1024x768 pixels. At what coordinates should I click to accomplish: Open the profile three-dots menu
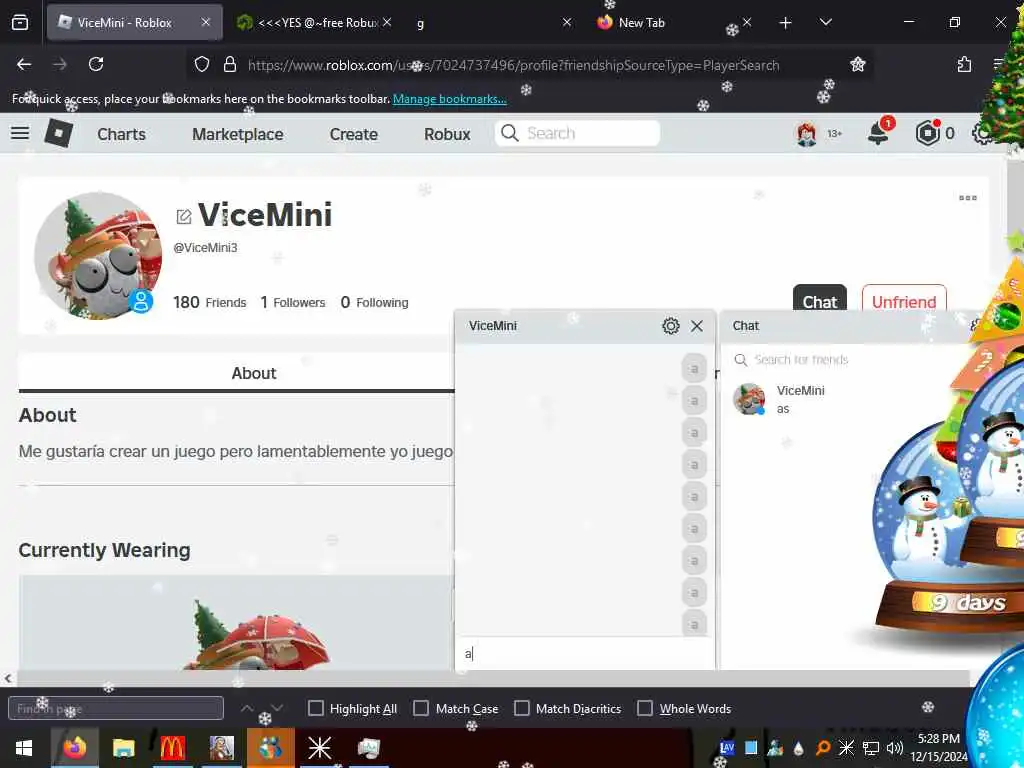968,198
